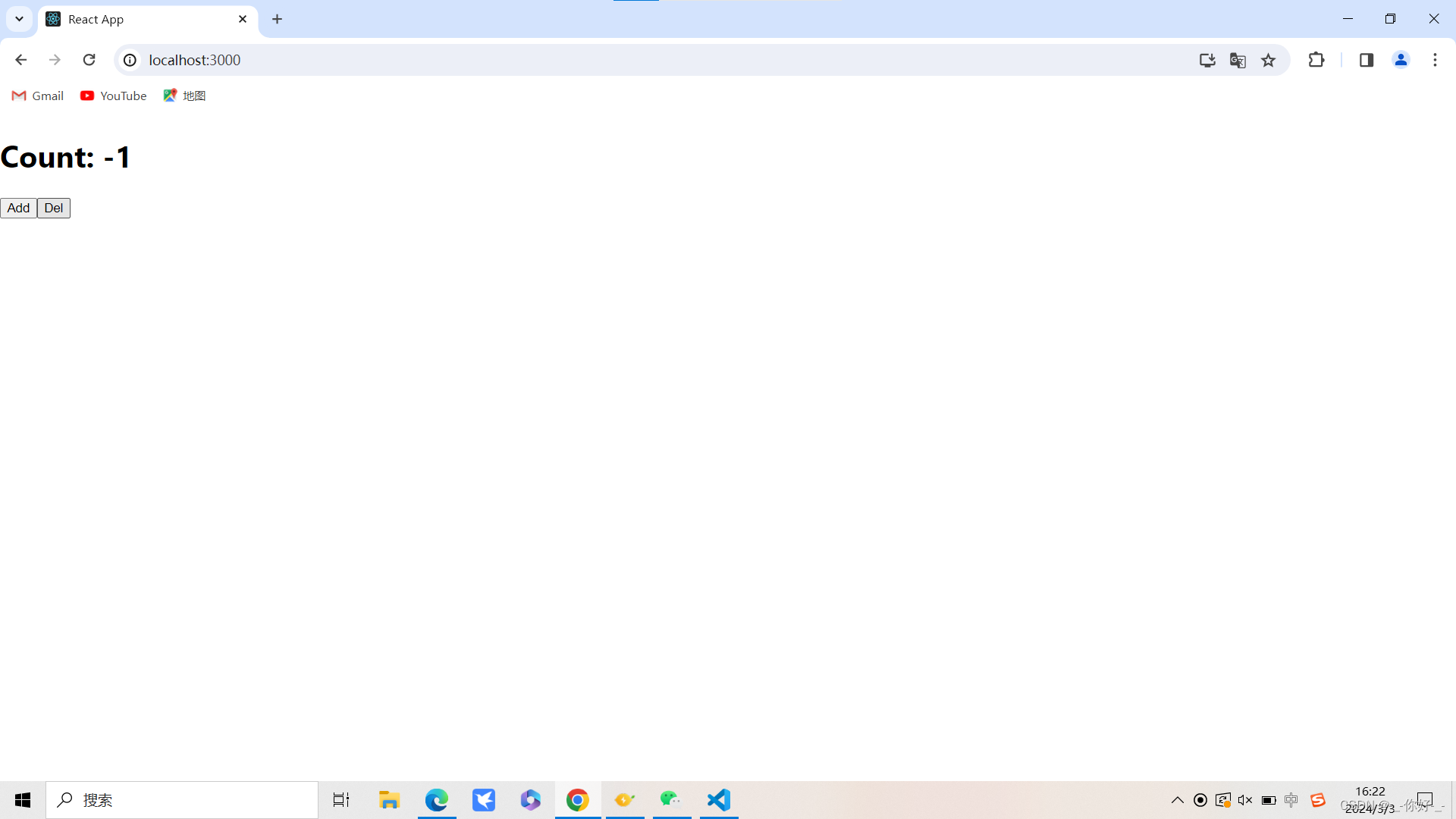
Task: Click the install app icon
Action: coord(1207,60)
